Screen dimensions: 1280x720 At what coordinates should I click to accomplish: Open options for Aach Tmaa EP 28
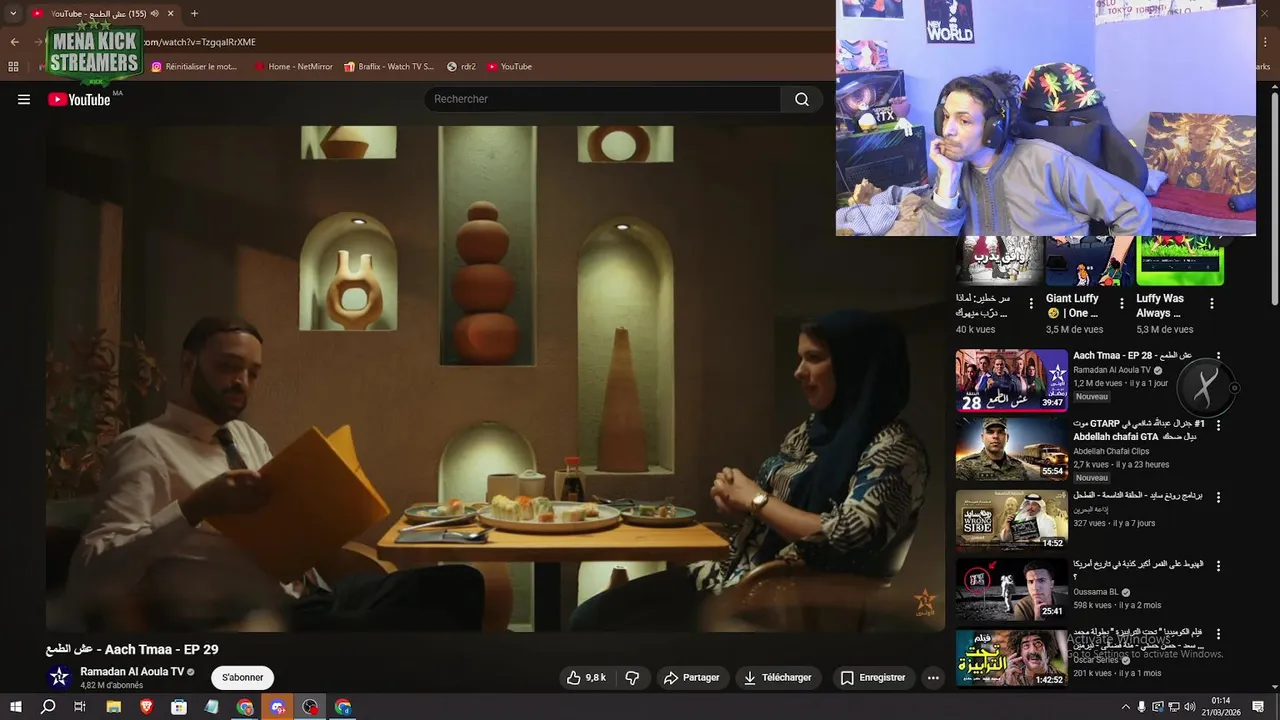pos(1218,356)
